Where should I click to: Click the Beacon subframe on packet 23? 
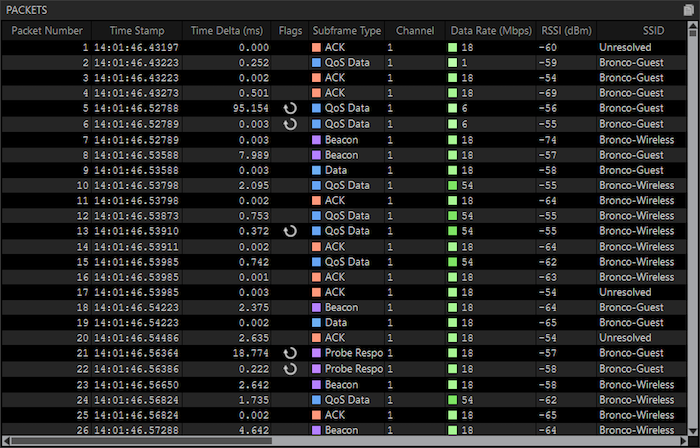342,385
